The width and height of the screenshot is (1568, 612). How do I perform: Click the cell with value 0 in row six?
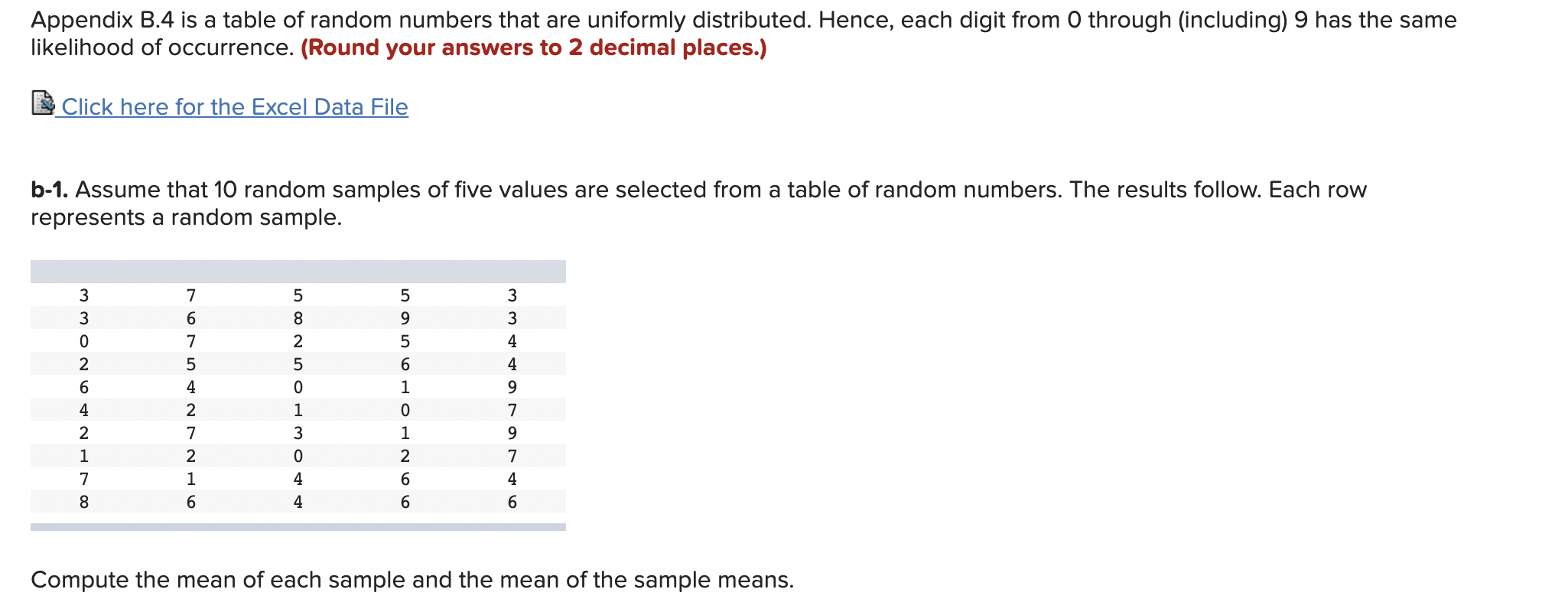[x=404, y=408]
